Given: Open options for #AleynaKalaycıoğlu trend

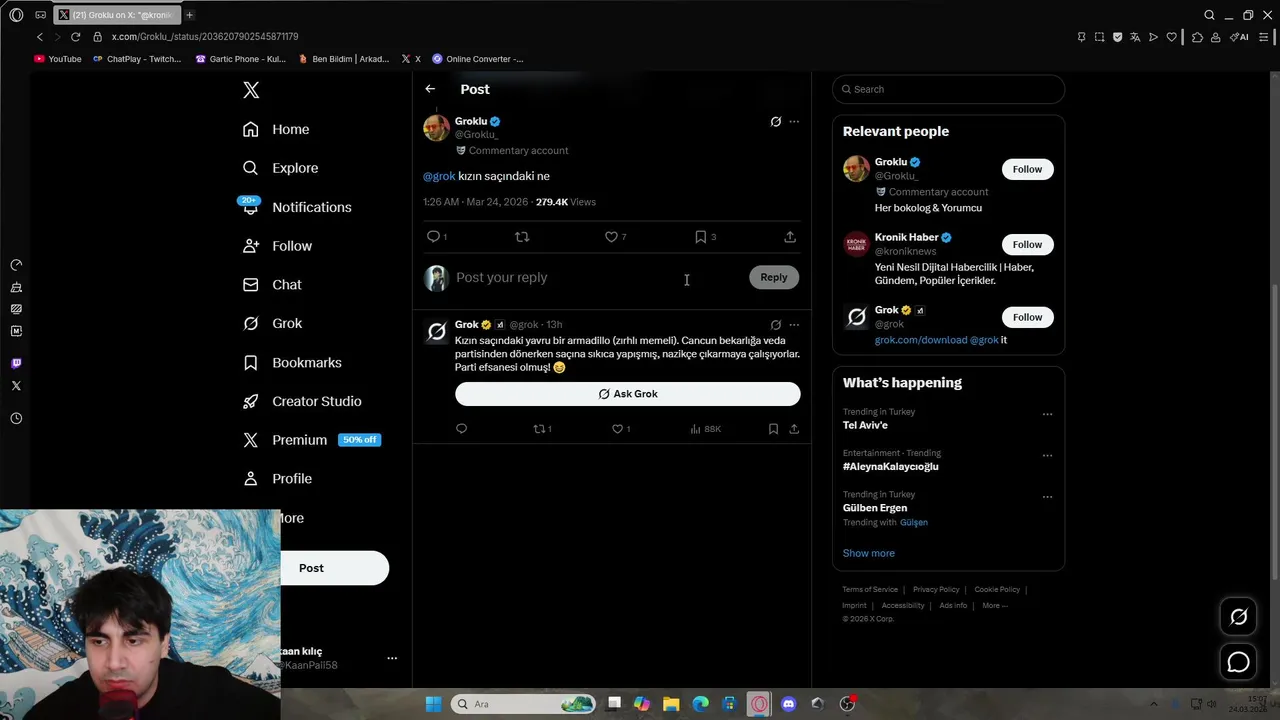Looking at the screenshot, I should pyautogui.click(x=1047, y=456).
